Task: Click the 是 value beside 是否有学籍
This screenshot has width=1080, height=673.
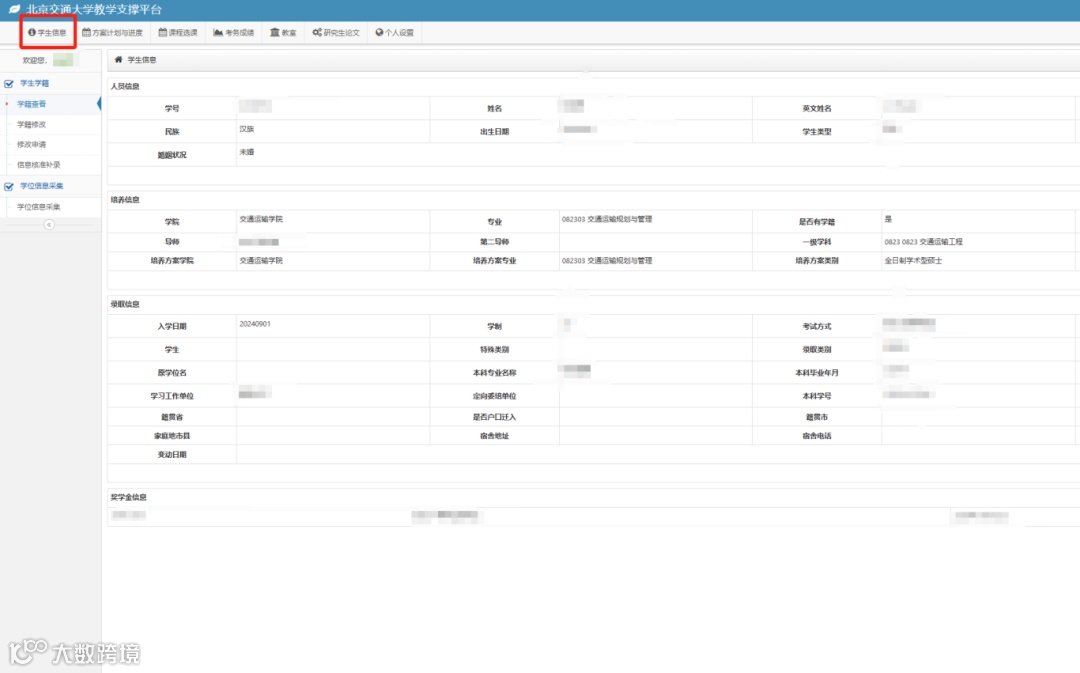Action: (x=888, y=219)
